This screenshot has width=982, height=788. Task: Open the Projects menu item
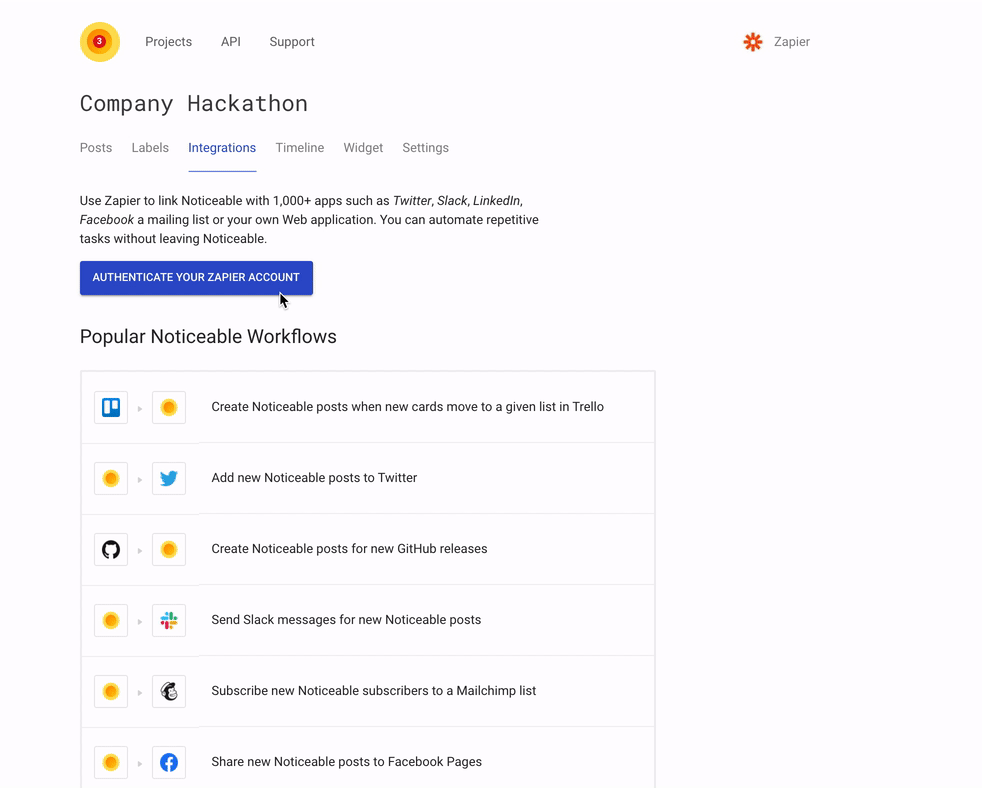coord(168,42)
